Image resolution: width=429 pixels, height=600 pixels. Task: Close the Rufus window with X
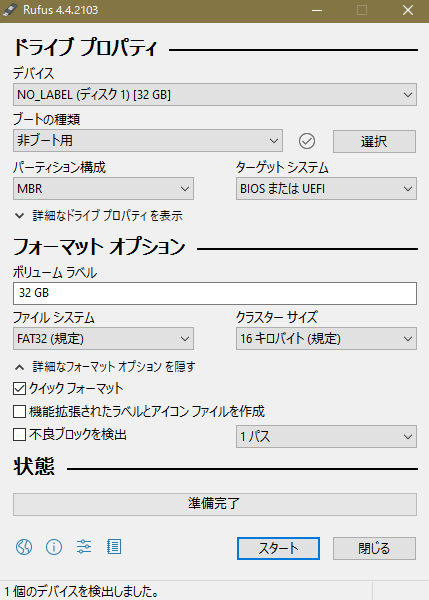click(x=408, y=10)
